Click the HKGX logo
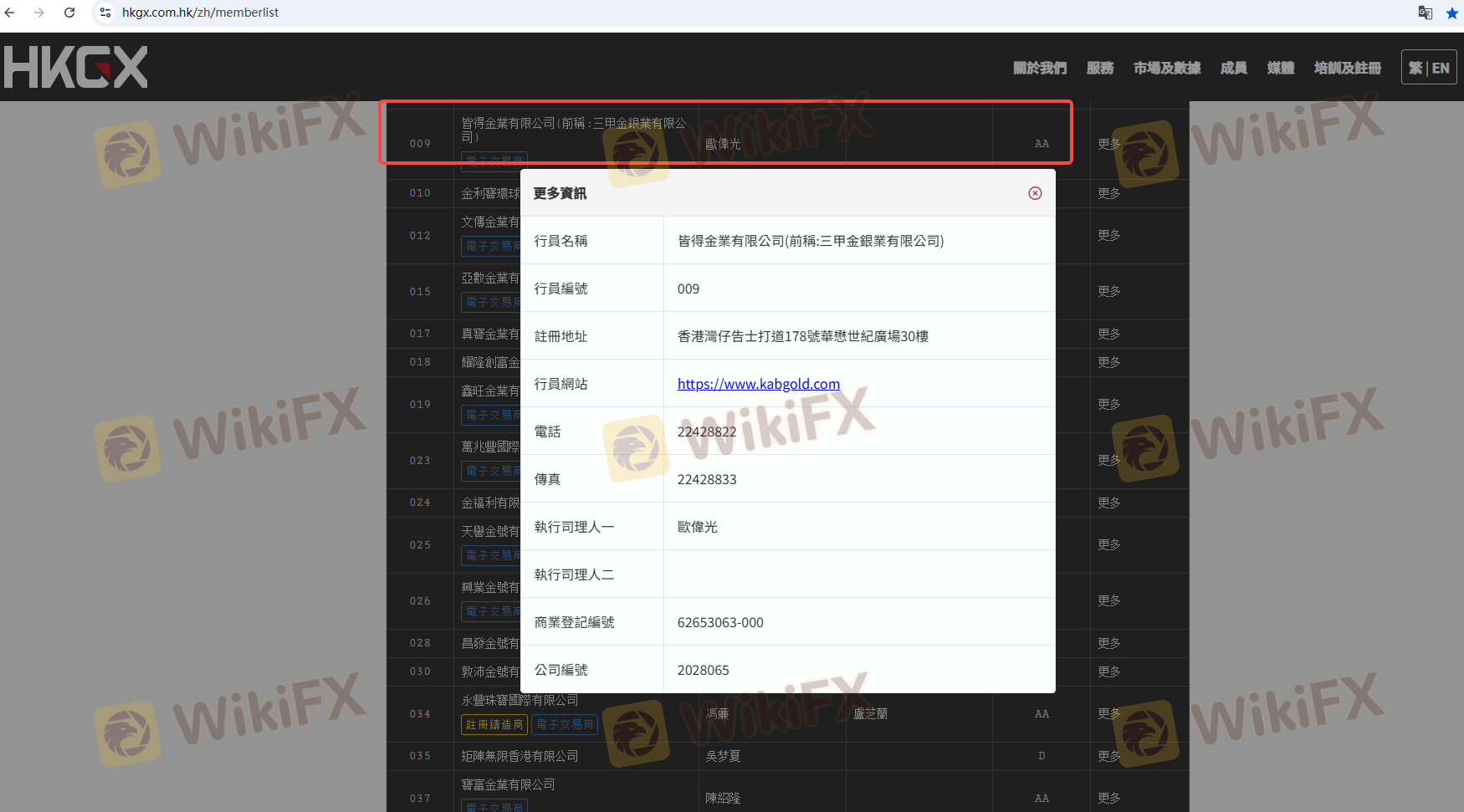 75,67
